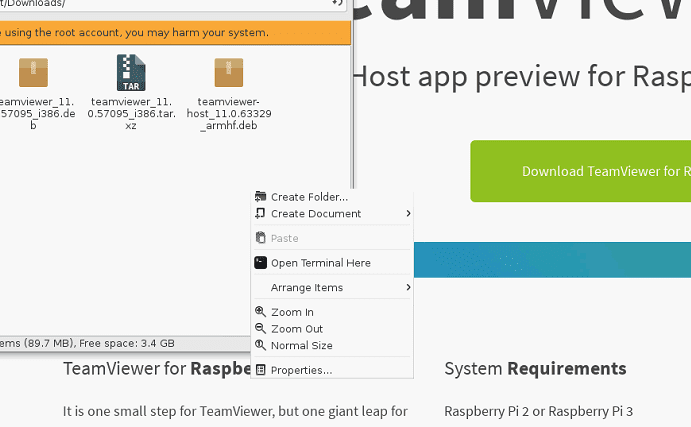Click the System Requirements heading

[x=535, y=369]
